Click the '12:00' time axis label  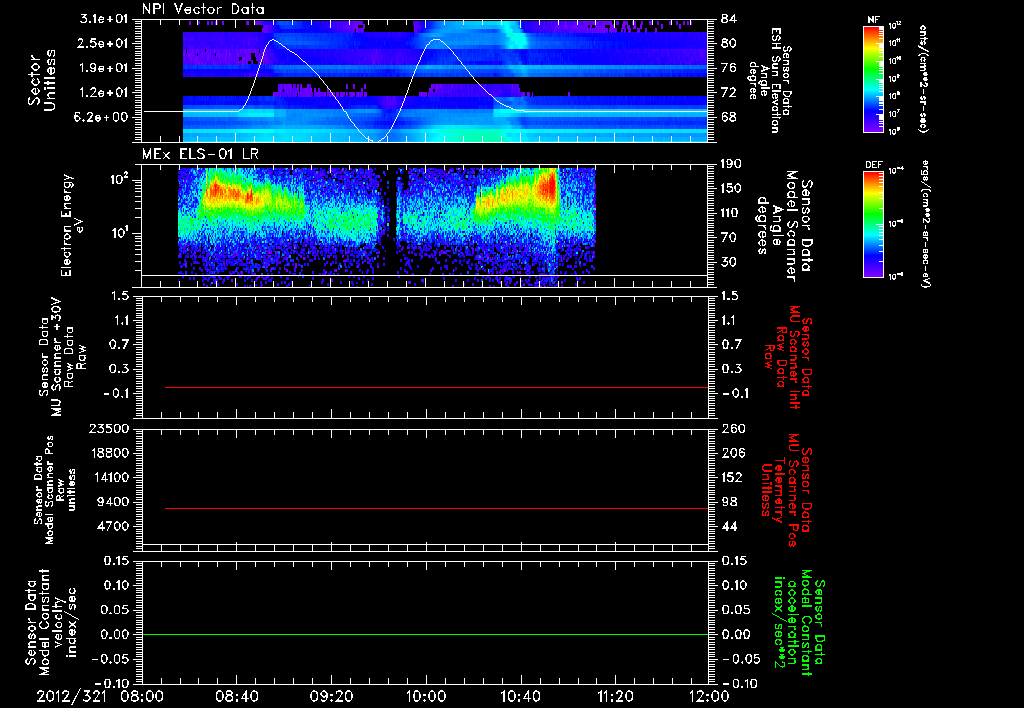(709, 696)
